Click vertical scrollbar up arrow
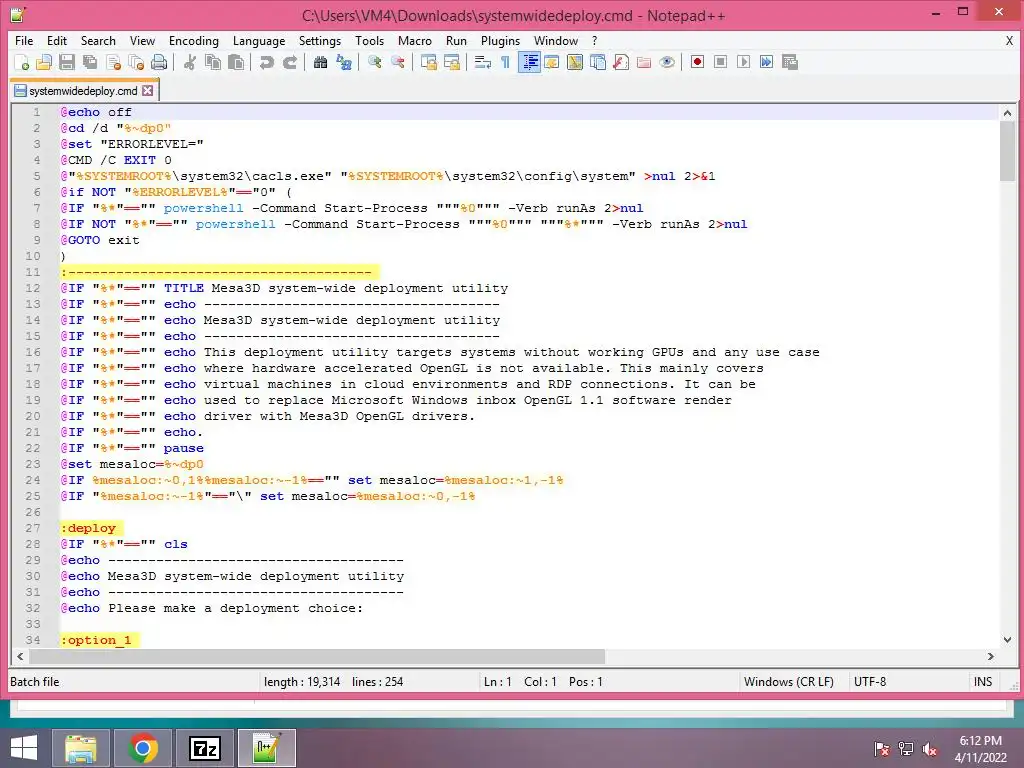Image resolution: width=1024 pixels, height=768 pixels. click(x=1007, y=113)
